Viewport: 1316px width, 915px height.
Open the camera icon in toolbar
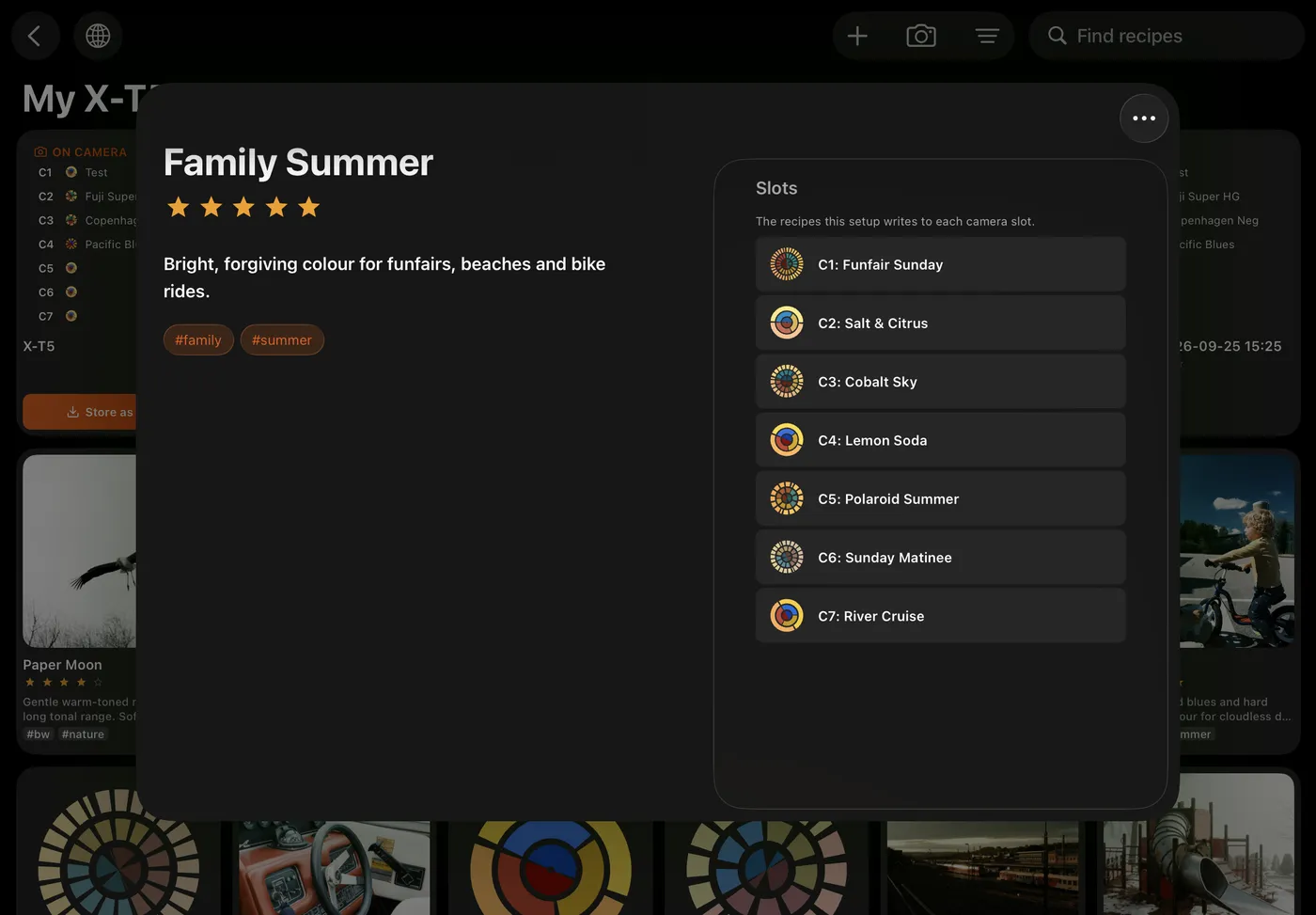(x=921, y=36)
